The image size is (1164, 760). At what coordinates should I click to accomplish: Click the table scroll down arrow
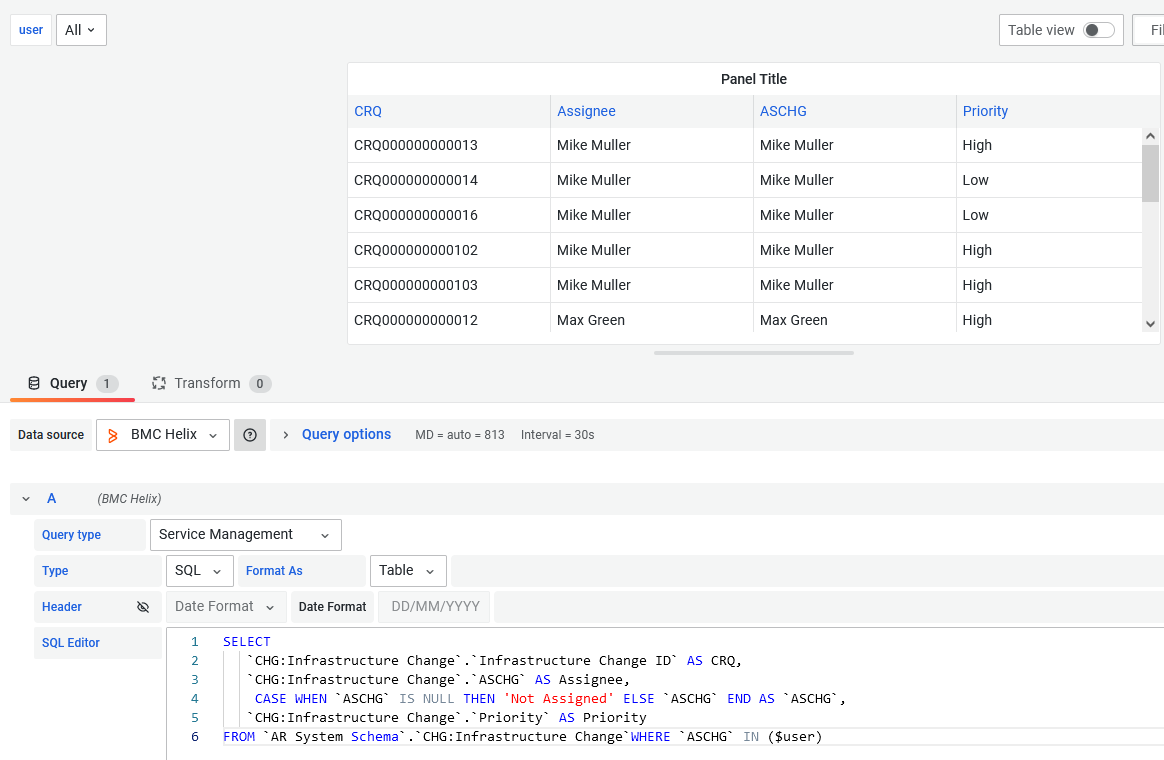click(1151, 324)
